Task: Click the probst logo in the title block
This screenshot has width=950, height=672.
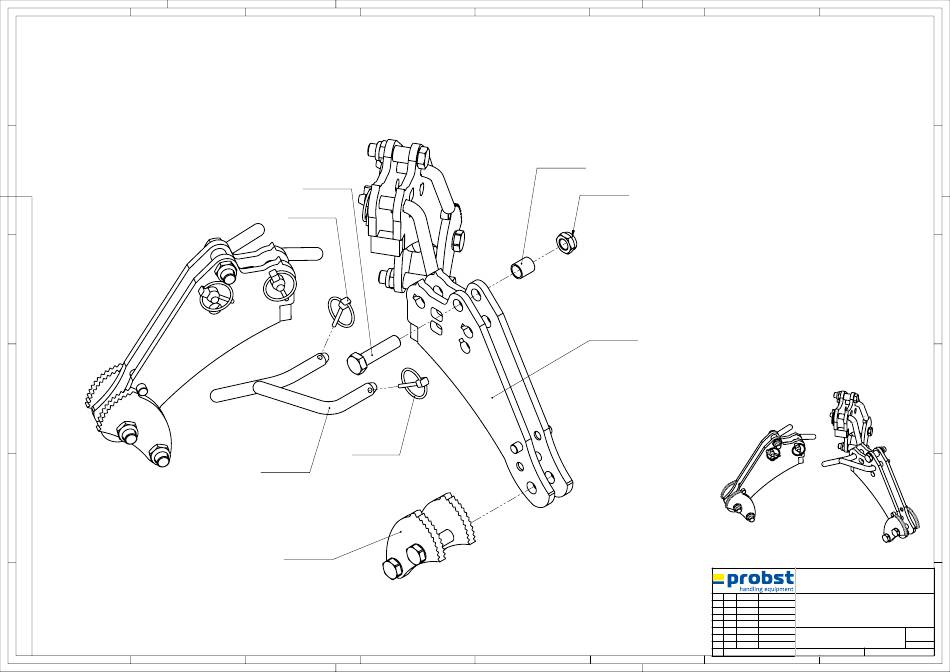Action: [x=753, y=580]
